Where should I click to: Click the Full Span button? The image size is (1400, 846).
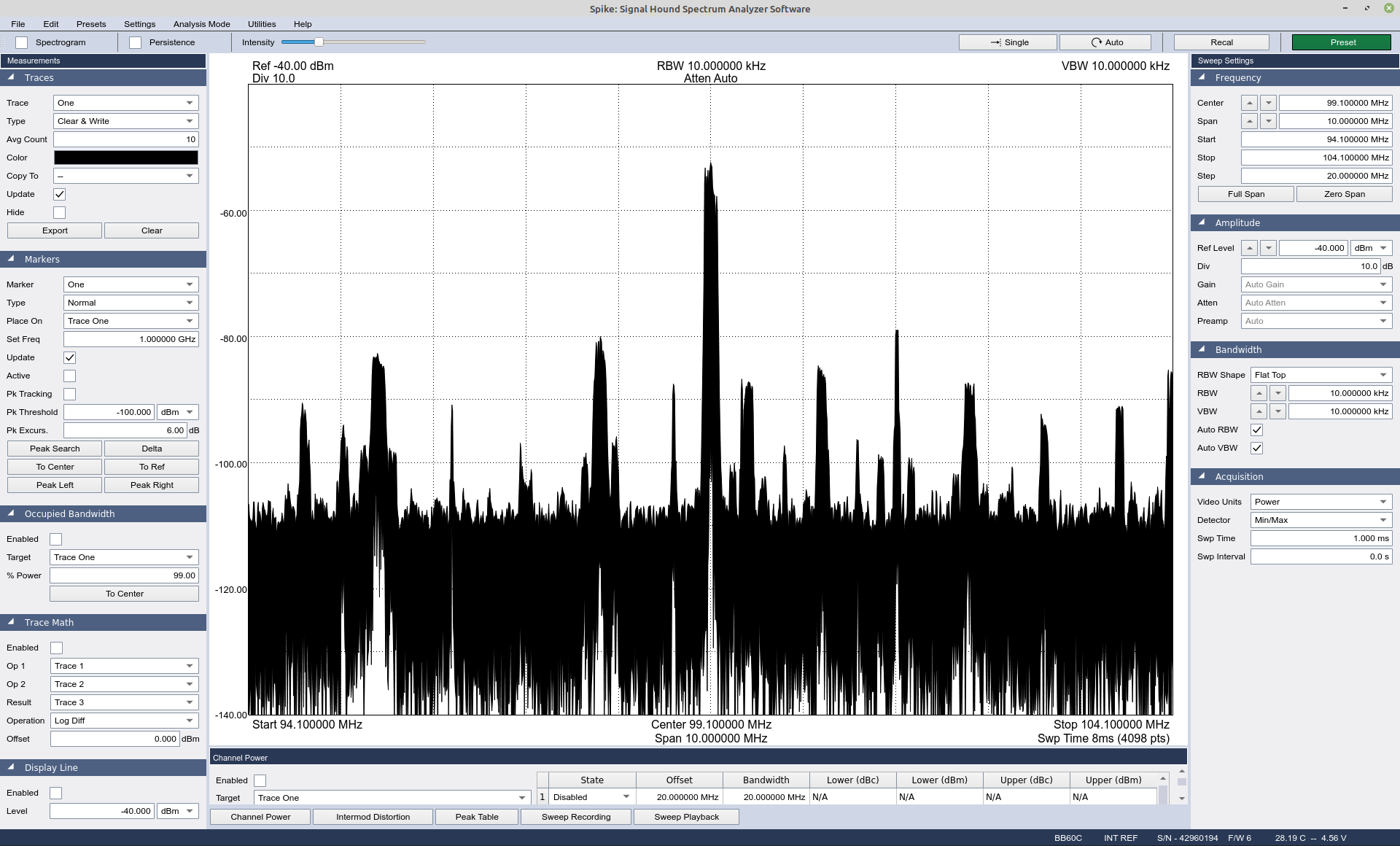pyautogui.click(x=1245, y=193)
